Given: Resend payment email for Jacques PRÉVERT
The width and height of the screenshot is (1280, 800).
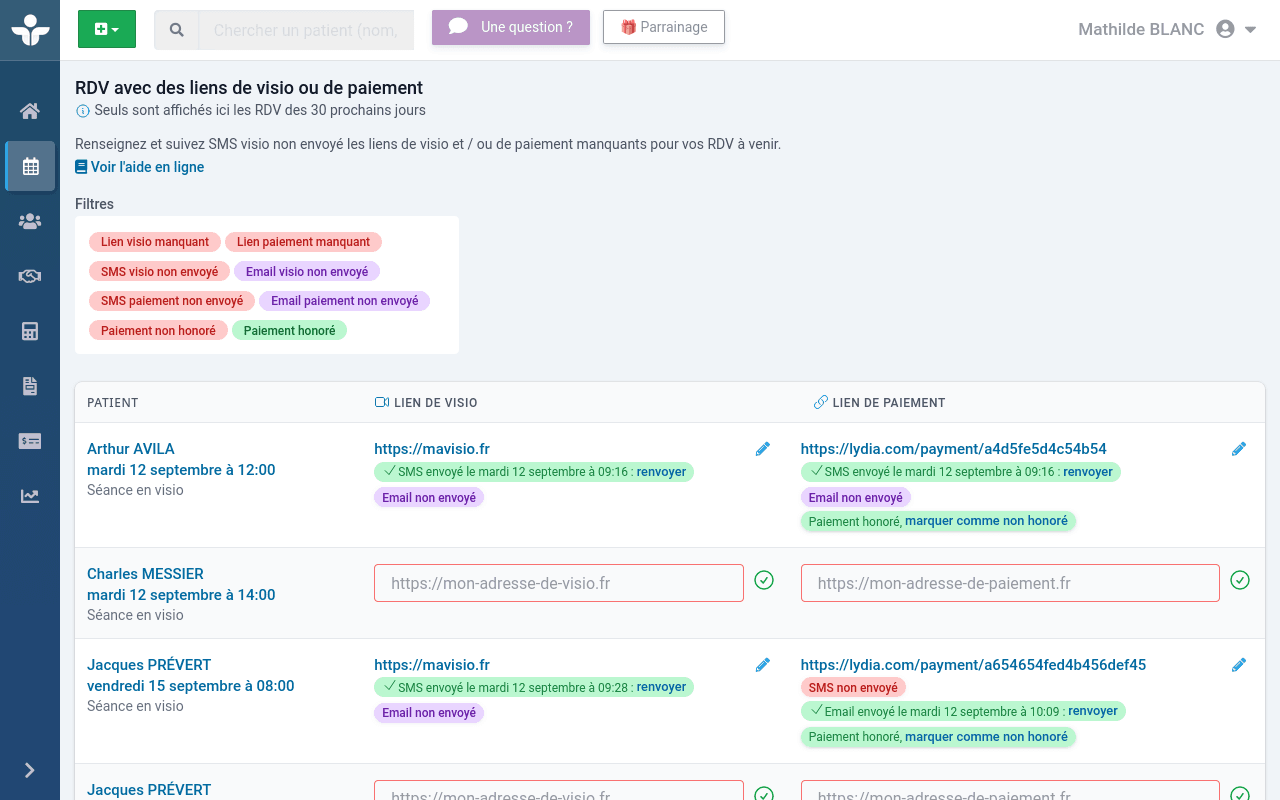Looking at the screenshot, I should point(1093,711).
